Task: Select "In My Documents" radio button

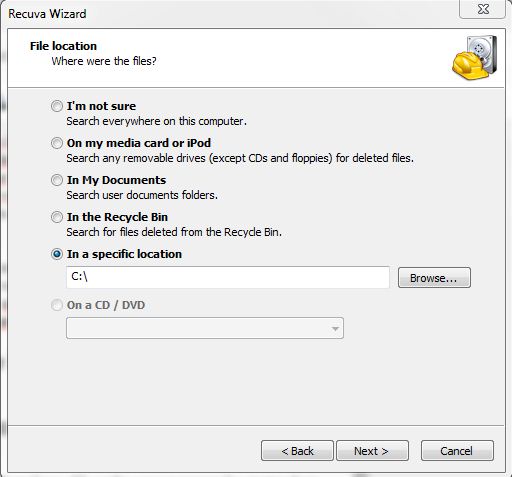Action: coord(57,180)
